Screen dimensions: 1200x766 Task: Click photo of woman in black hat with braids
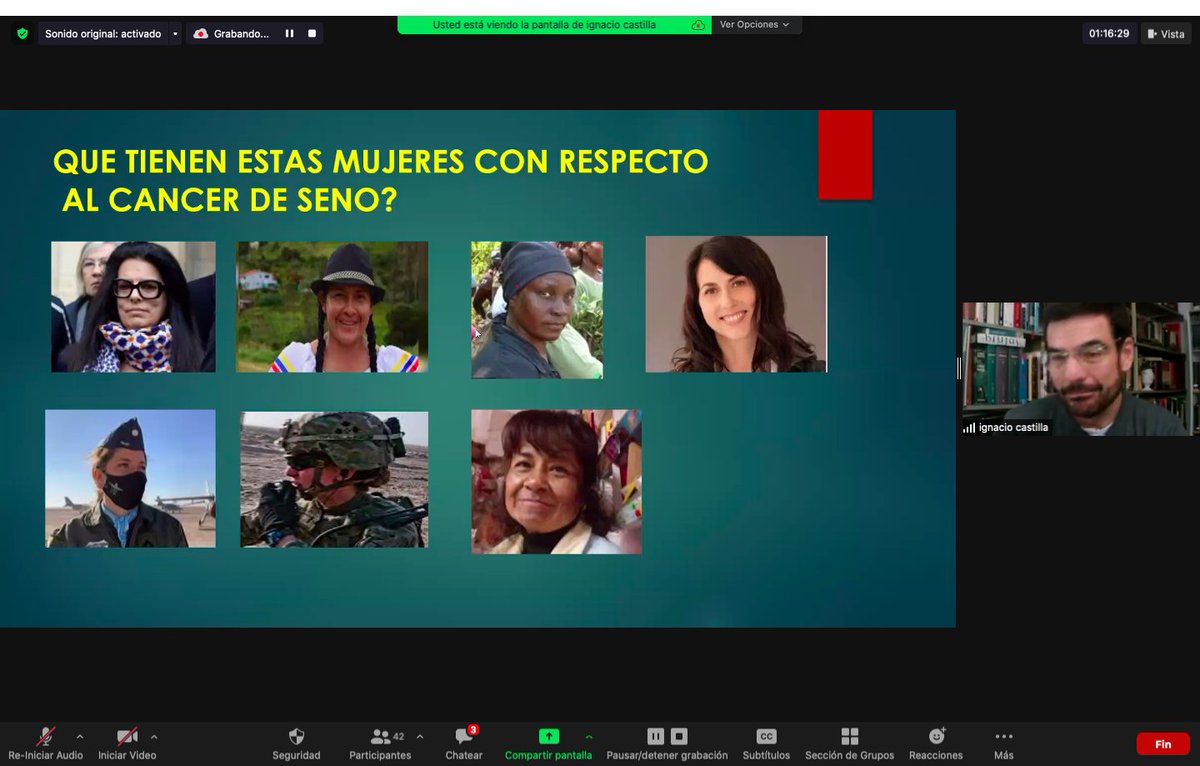(x=332, y=307)
